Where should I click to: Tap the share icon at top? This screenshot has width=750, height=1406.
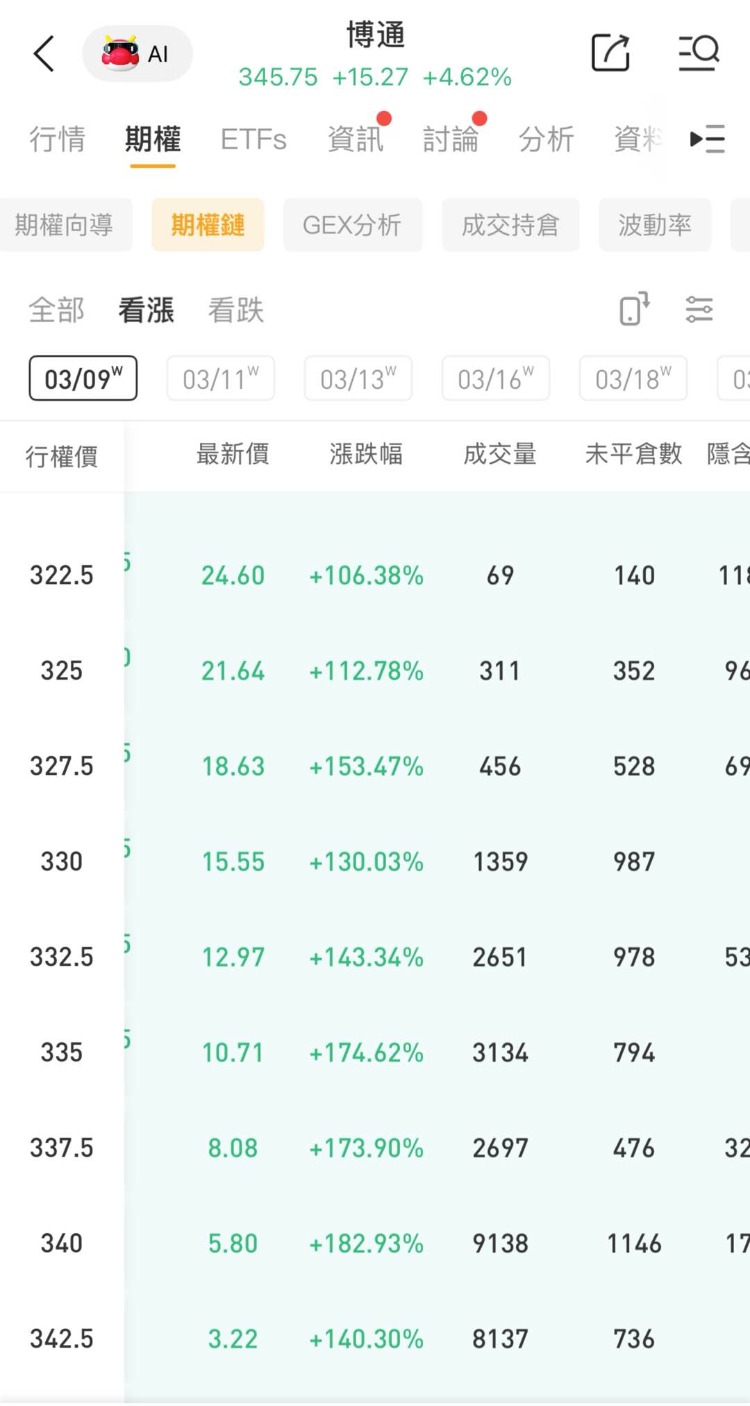pos(610,52)
